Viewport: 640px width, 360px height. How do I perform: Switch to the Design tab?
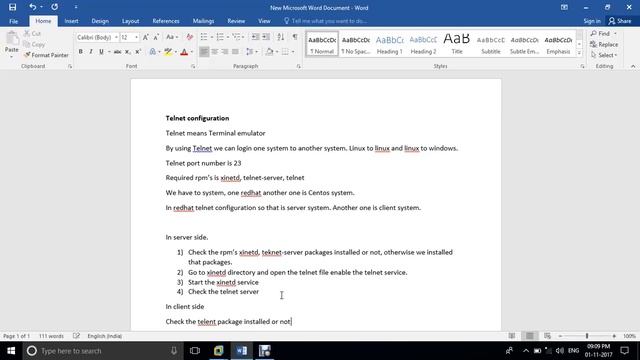click(x=100, y=21)
